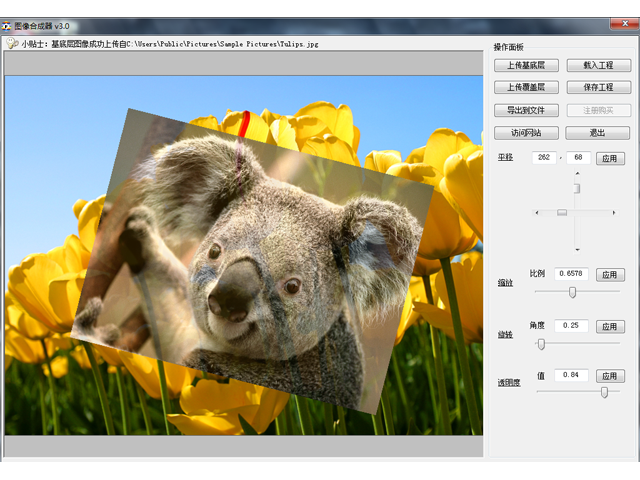
Task: Focus the opacity value field 0.84
Action: pyautogui.click(x=571, y=376)
